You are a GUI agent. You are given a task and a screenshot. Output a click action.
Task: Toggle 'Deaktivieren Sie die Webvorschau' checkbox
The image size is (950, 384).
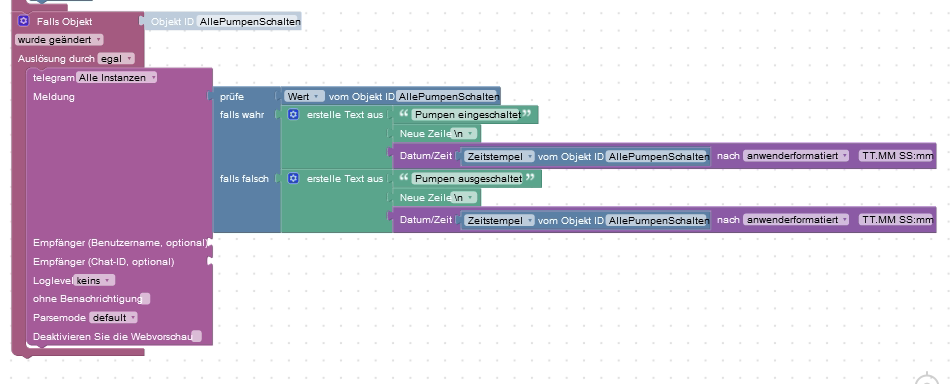(196, 336)
